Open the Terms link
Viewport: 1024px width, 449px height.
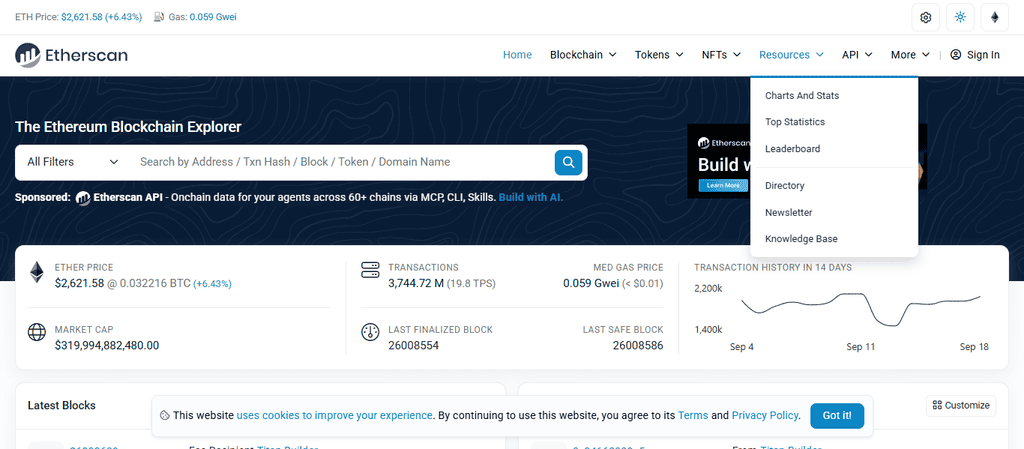(x=693, y=416)
